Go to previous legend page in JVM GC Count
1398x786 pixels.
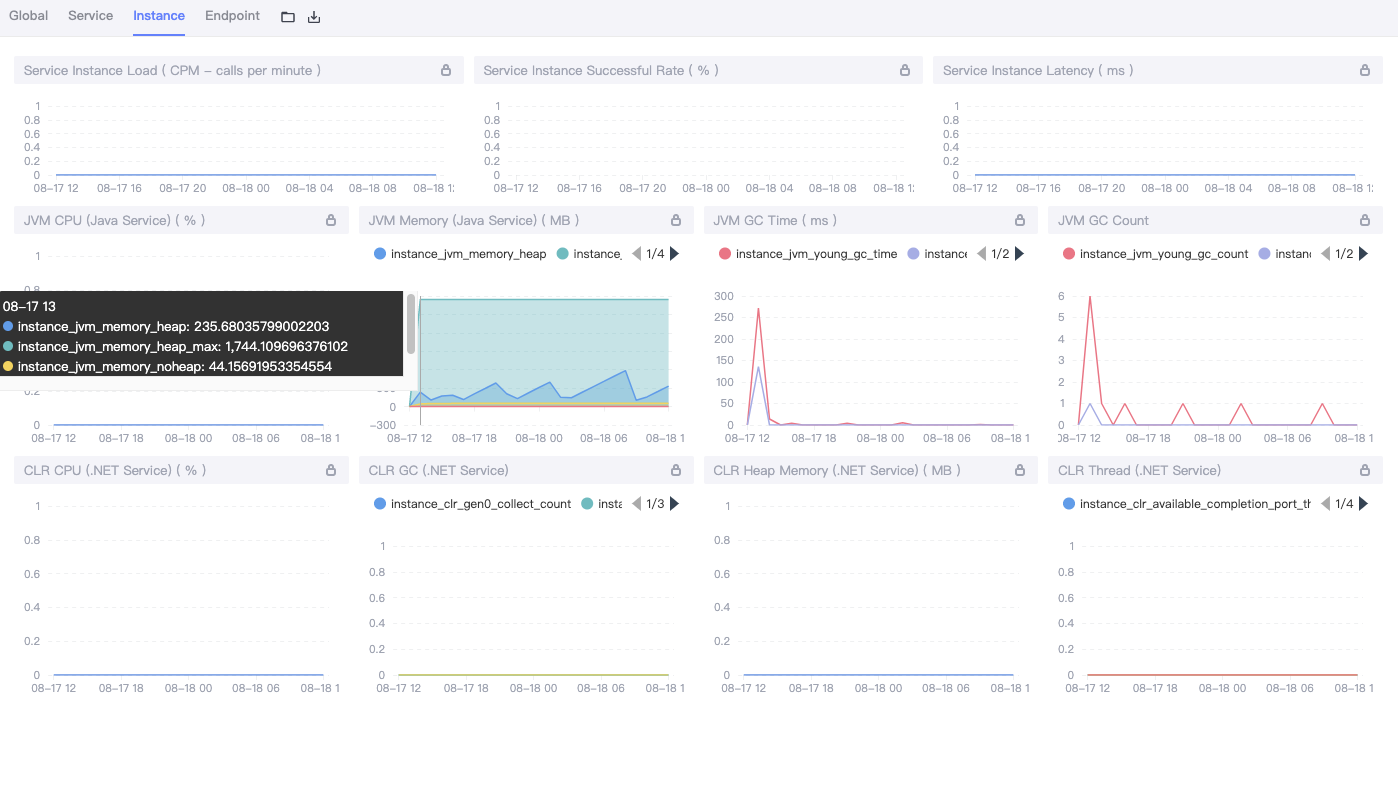pos(1325,254)
